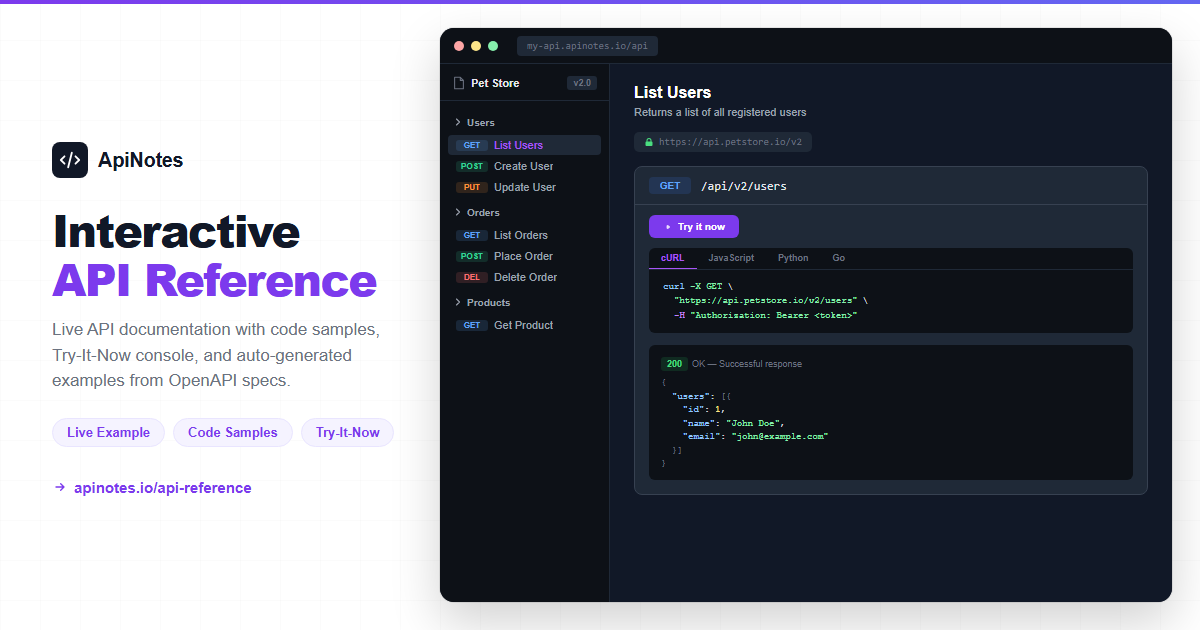Switch to the JavaScript code tab
Viewport: 1200px width, 630px height.
731,258
